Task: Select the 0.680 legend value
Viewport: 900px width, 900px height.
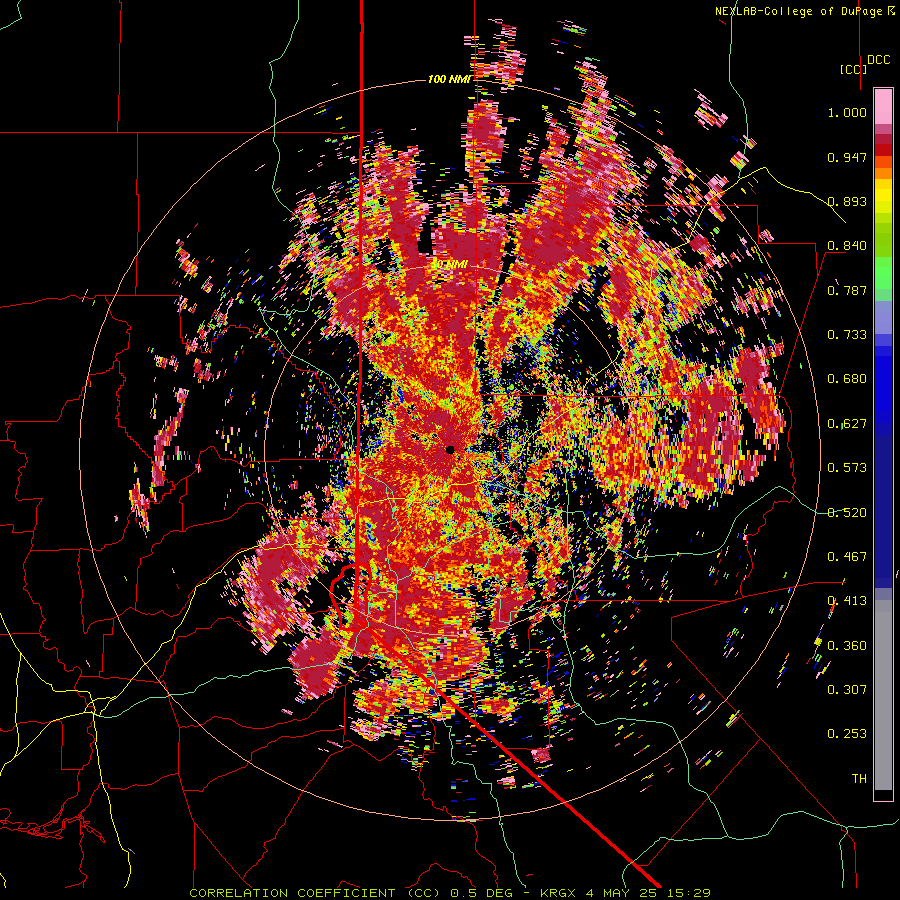Action: pyautogui.click(x=847, y=379)
